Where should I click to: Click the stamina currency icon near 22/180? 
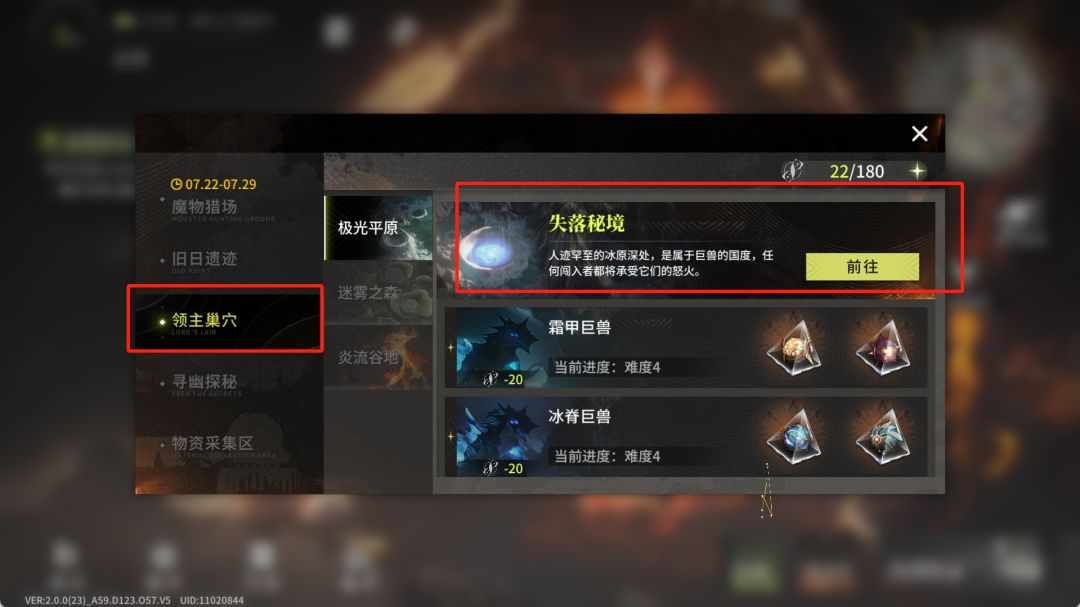tap(792, 170)
